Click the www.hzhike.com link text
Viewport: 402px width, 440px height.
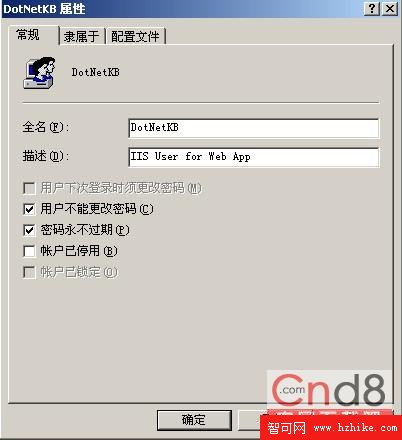point(356,428)
